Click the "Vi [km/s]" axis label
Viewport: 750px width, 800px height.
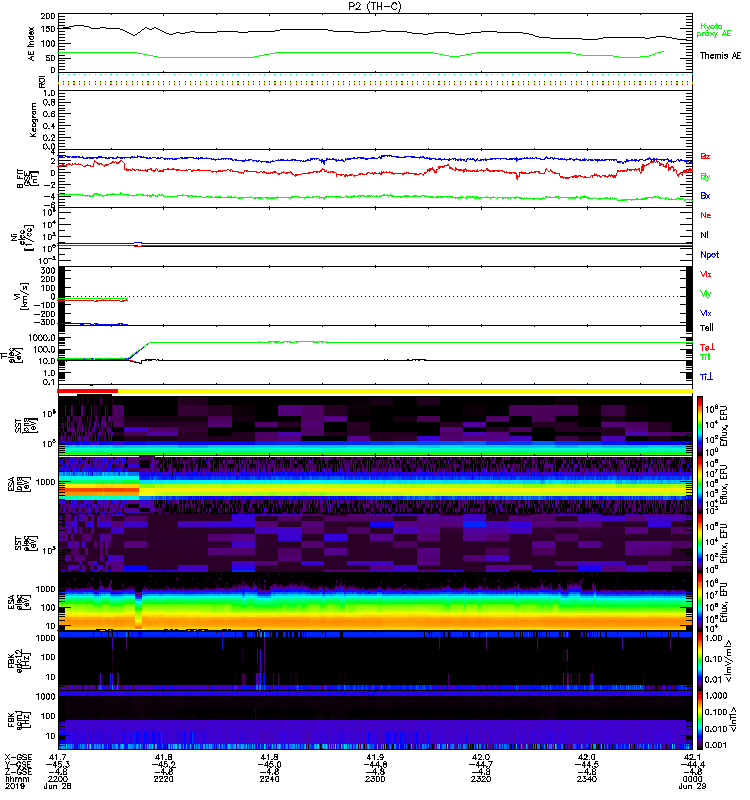[23, 296]
